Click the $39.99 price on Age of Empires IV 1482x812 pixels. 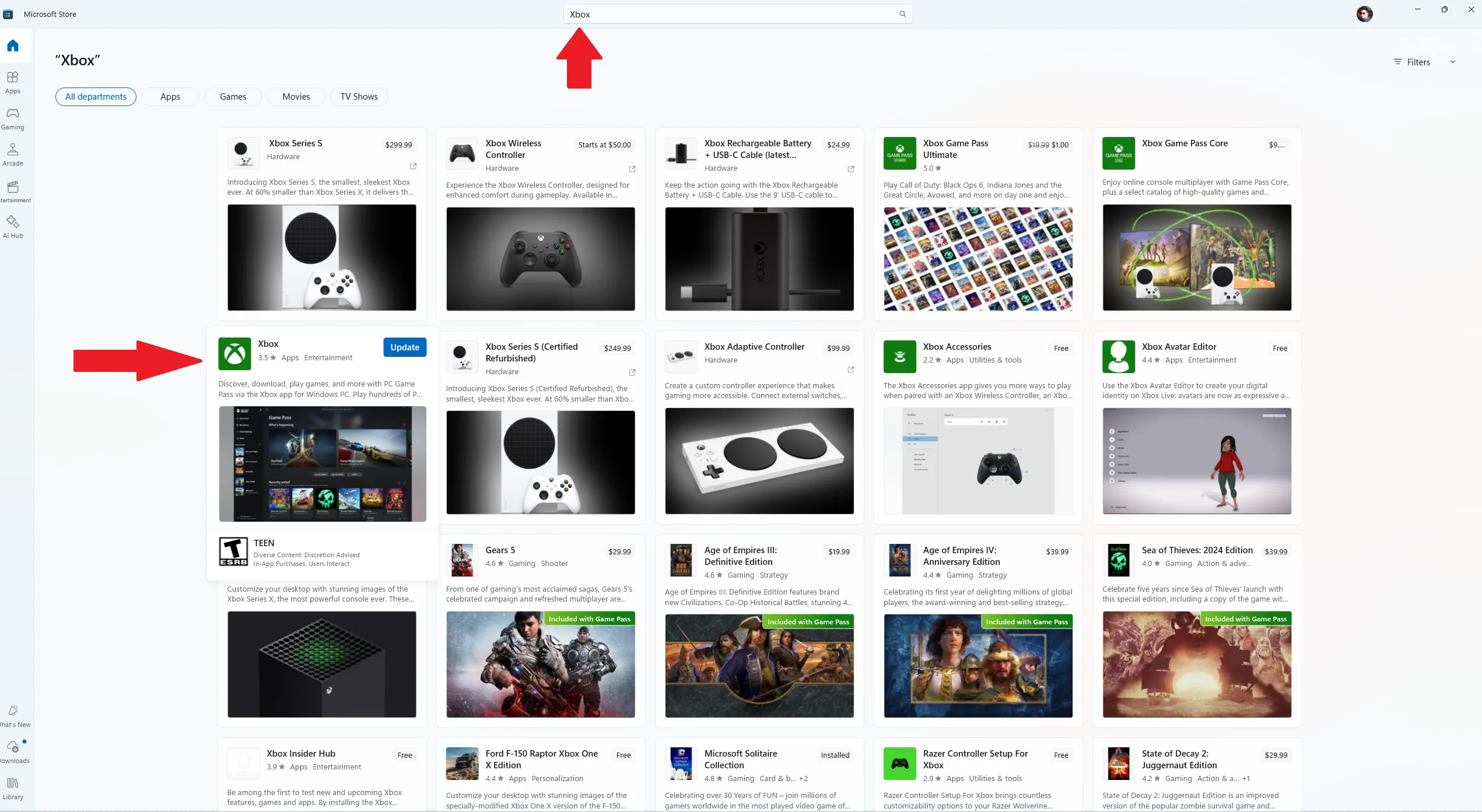pyautogui.click(x=1057, y=551)
